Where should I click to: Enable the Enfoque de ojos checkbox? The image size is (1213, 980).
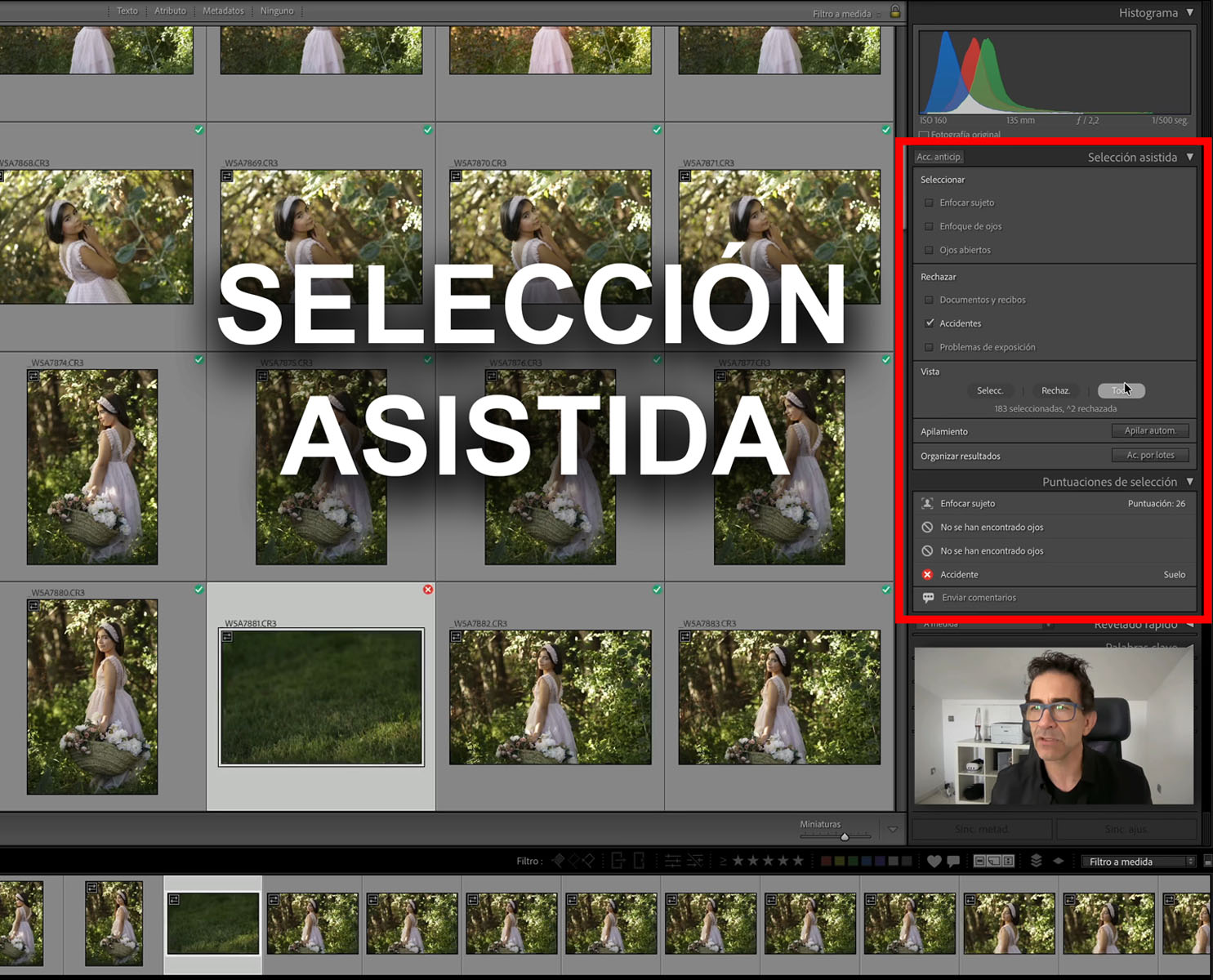click(929, 226)
